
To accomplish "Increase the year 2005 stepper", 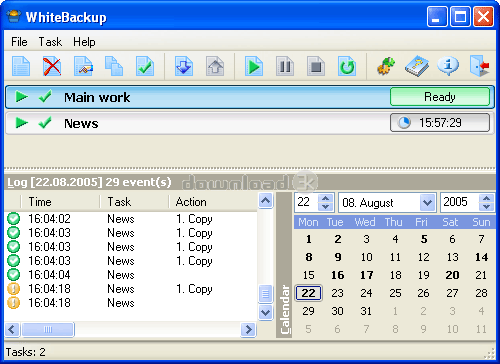I will pyautogui.click(x=486, y=198).
